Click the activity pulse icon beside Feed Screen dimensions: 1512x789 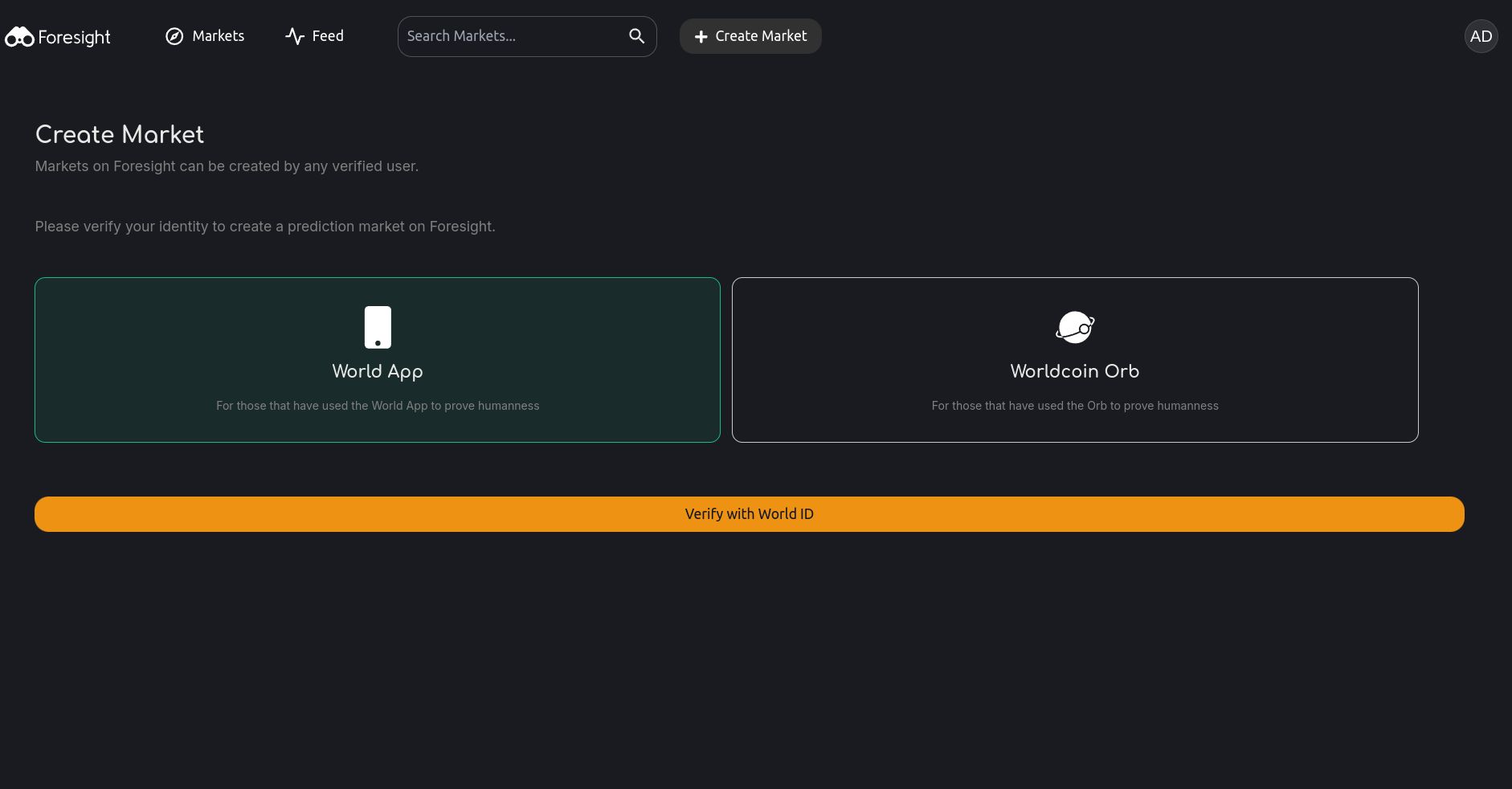coord(295,36)
